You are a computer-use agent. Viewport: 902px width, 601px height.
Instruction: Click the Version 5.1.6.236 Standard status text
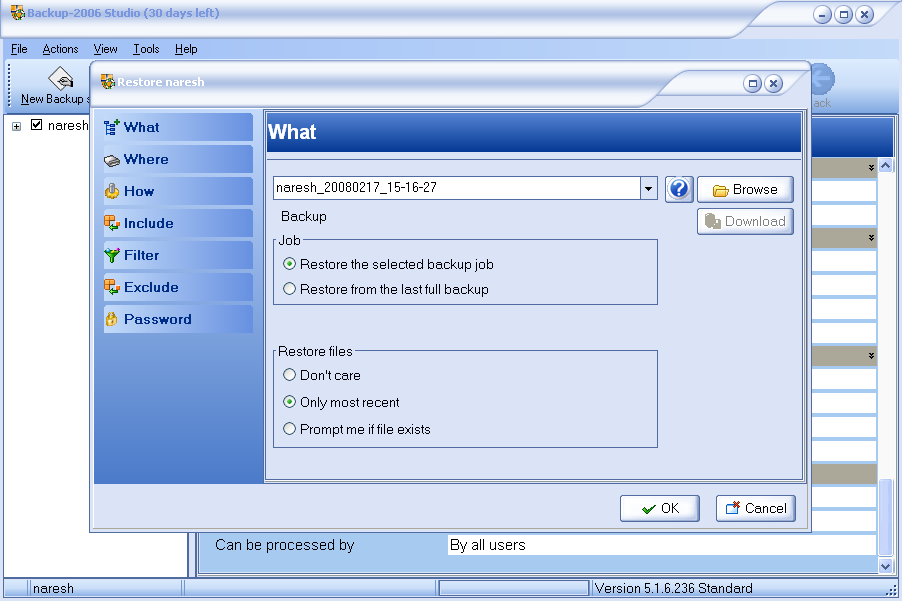click(674, 588)
